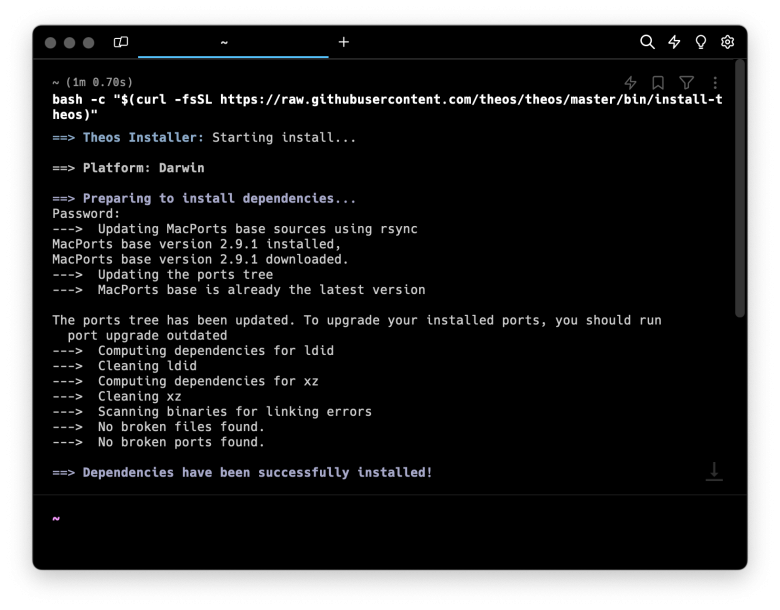
Task: Open AI command lightning icon in title bar
Action: [674, 42]
